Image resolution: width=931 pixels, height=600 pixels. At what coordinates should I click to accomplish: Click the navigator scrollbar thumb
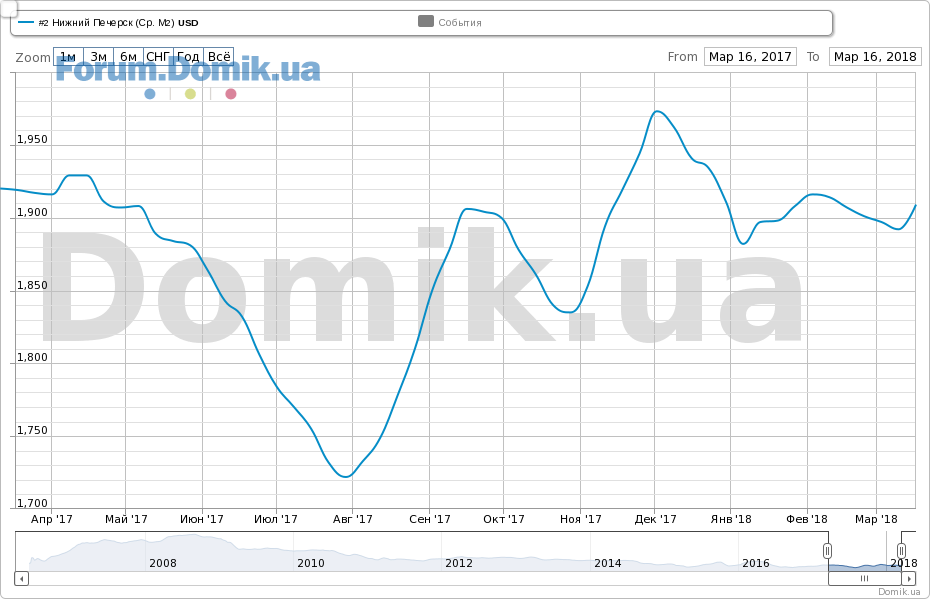(865, 578)
